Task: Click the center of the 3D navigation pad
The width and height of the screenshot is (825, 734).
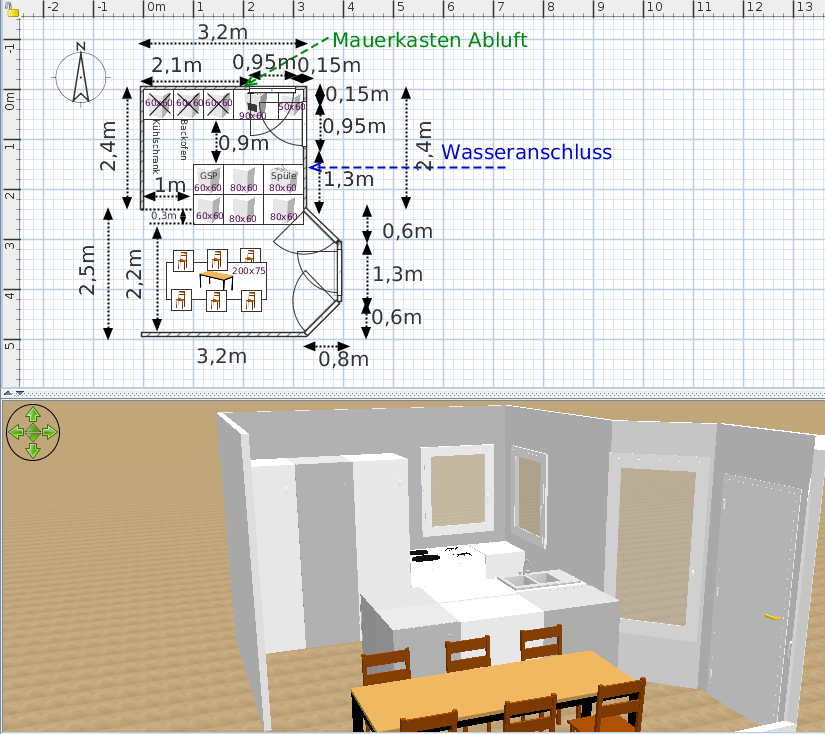Action: (x=33, y=432)
